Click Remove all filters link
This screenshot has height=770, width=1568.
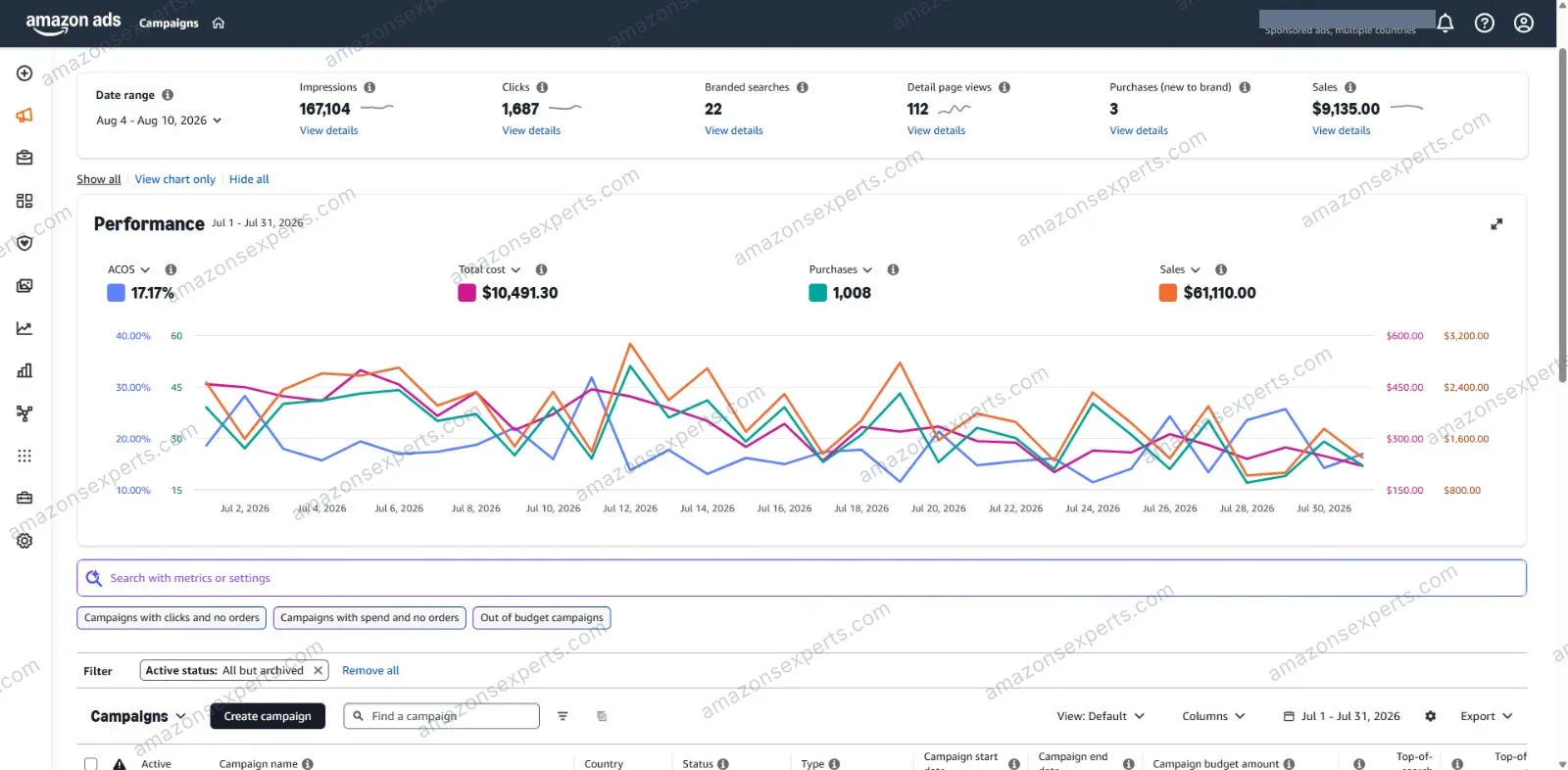coord(370,671)
